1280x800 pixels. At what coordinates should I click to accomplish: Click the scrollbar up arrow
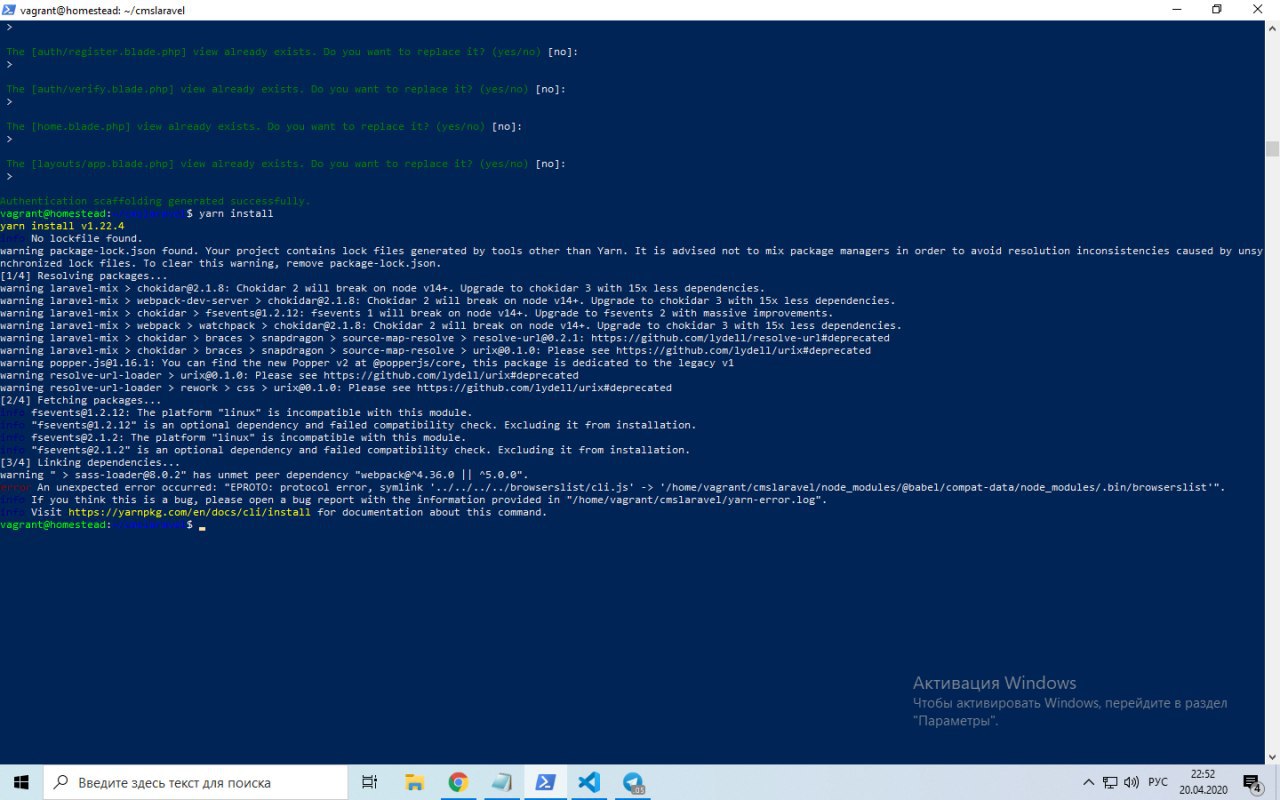pyautogui.click(x=1272, y=27)
